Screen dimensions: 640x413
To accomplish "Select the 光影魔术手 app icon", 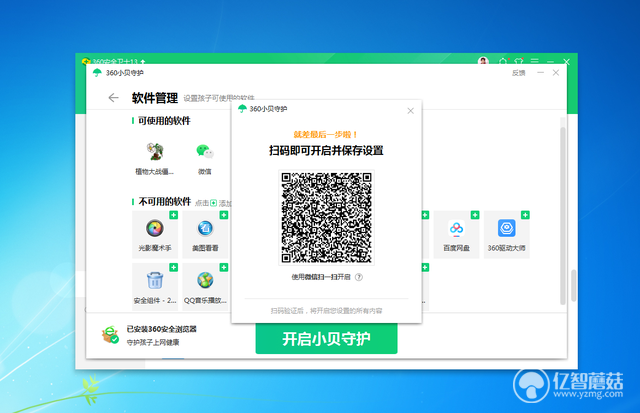I will [x=155, y=228].
